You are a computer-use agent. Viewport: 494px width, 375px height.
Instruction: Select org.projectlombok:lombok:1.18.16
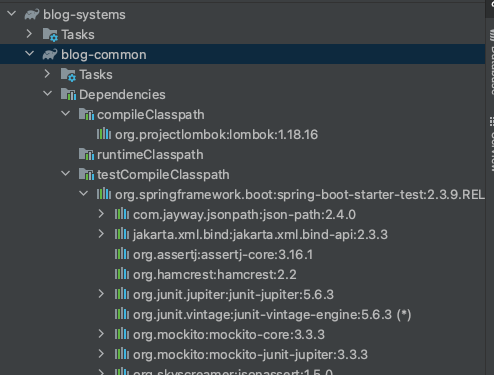pos(216,135)
